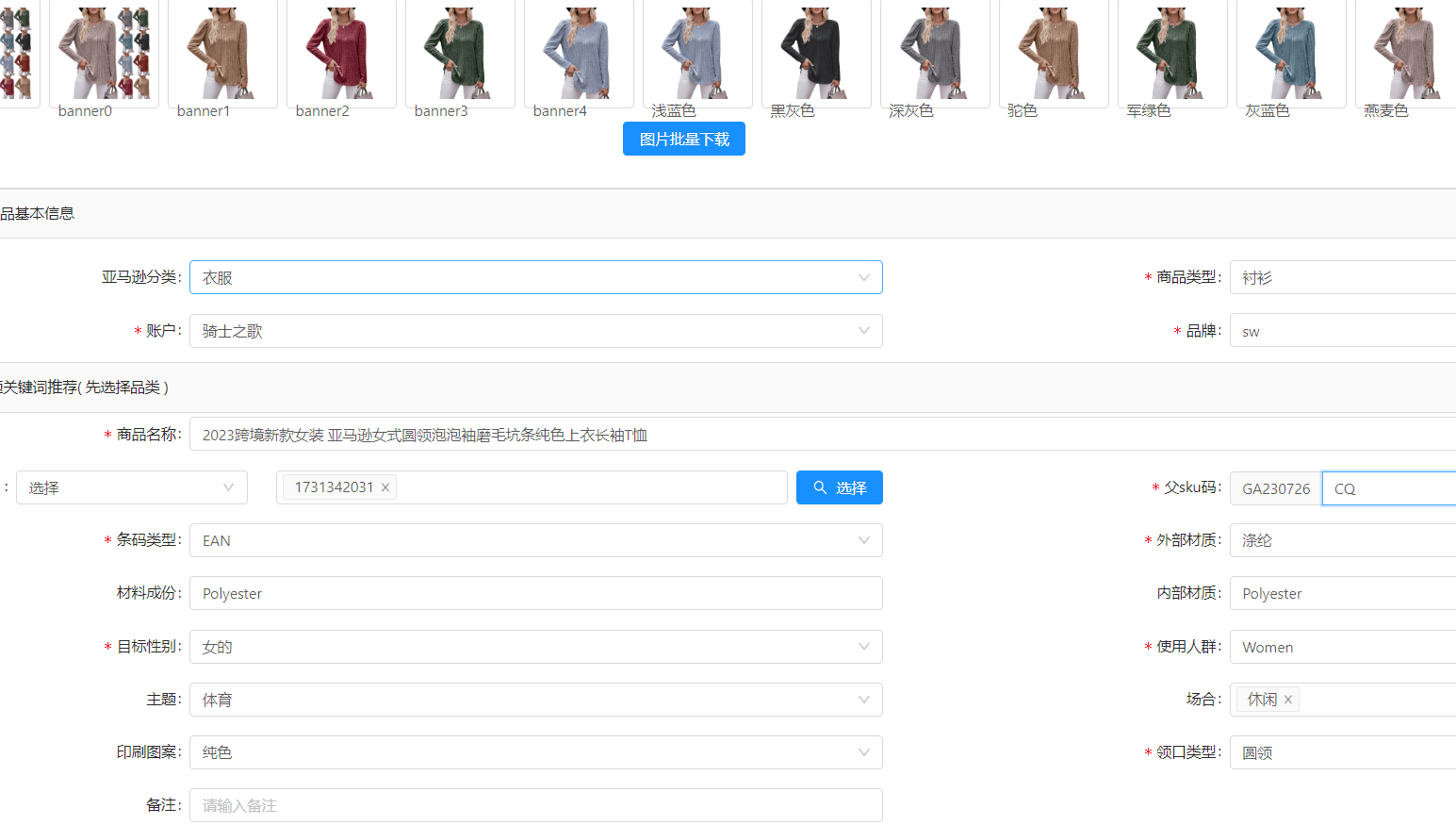Remove the 休闲 occasion tag
This screenshot has width=1456, height=825.
pos(1287,700)
